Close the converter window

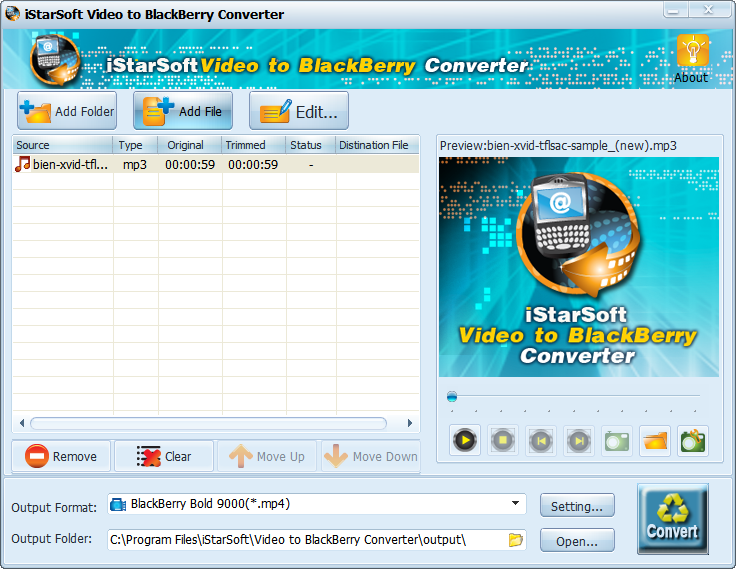tap(708, 10)
